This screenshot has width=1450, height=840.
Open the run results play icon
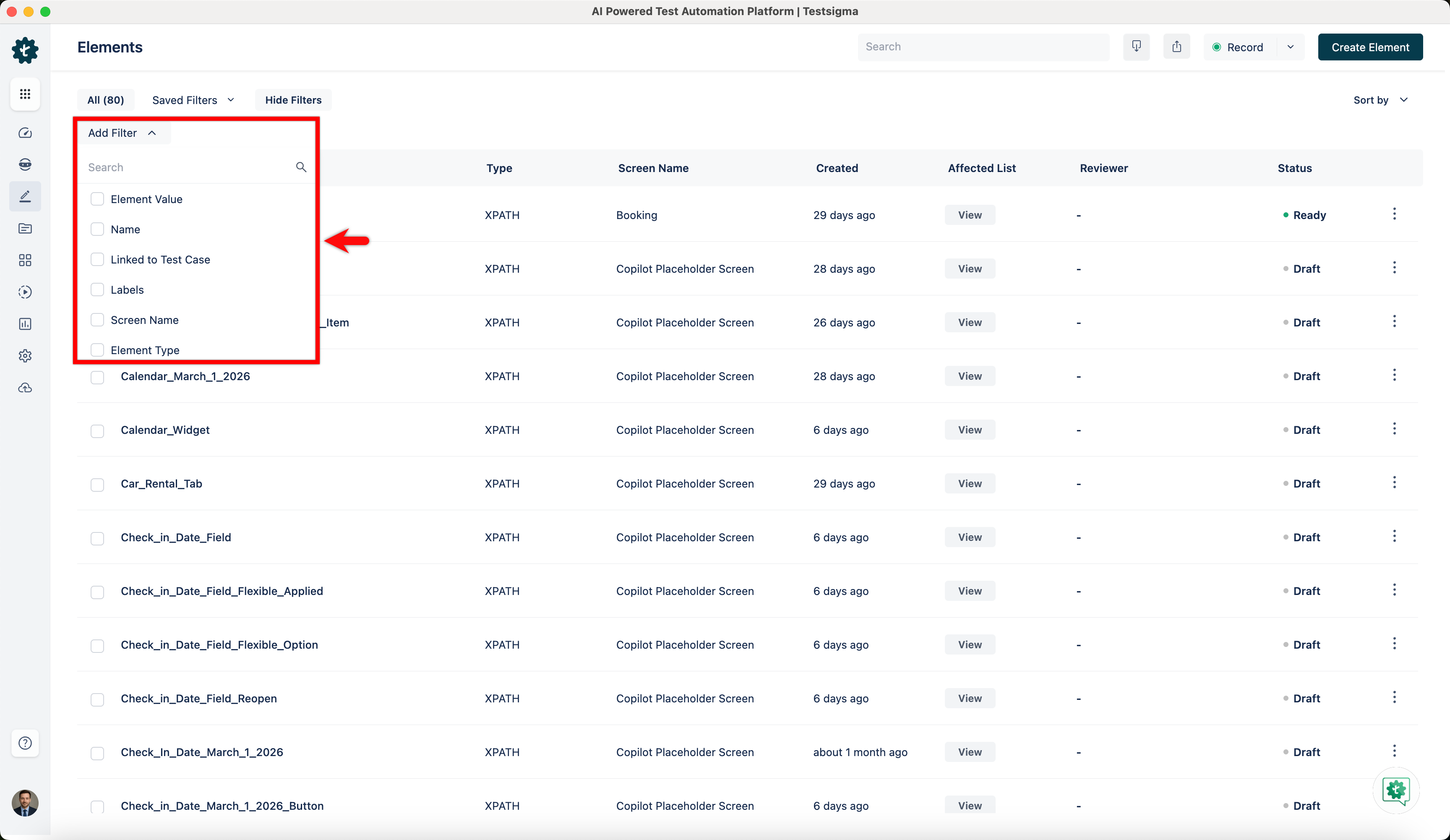[x=25, y=292]
